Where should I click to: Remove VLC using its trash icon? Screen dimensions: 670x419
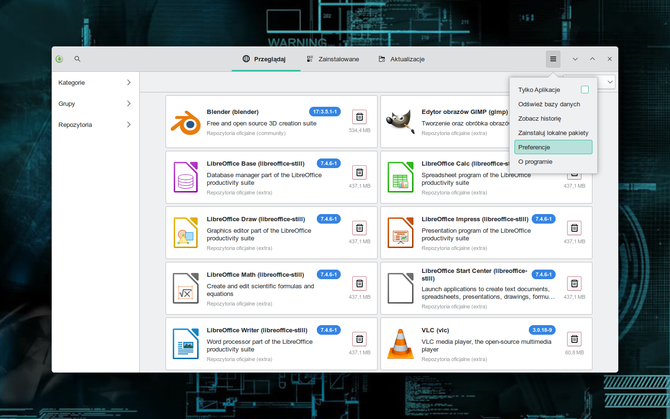pos(574,339)
